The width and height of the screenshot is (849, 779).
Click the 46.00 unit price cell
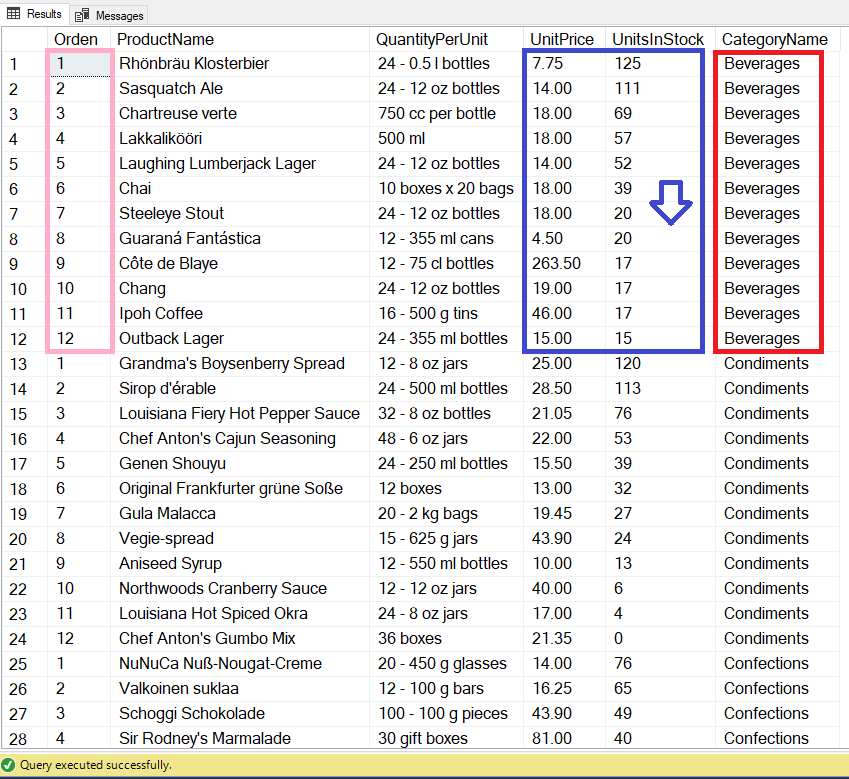tap(565, 313)
